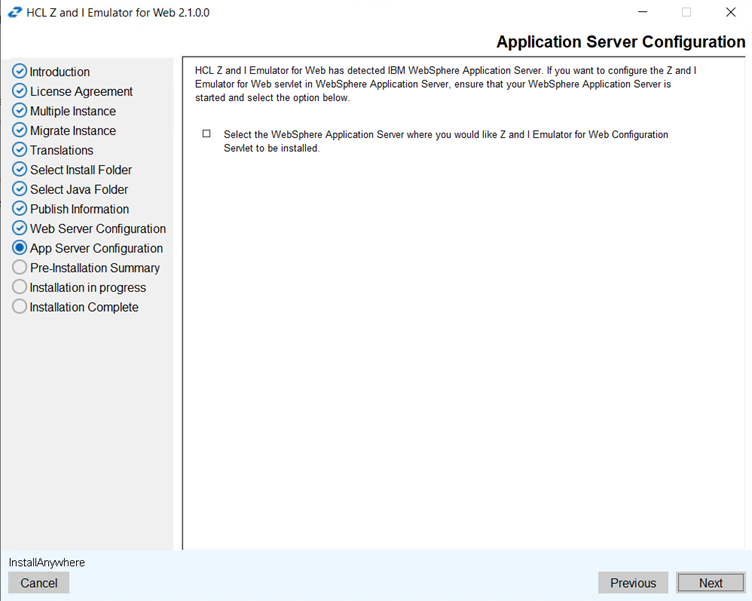The height and width of the screenshot is (601, 752).
Task: Click the Multiple Instance completed-step icon
Action: coord(19,111)
